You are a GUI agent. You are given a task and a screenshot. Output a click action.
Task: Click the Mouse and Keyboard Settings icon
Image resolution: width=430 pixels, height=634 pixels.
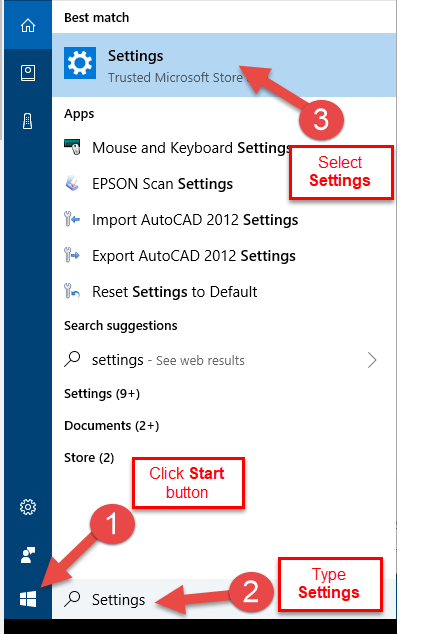[73, 147]
